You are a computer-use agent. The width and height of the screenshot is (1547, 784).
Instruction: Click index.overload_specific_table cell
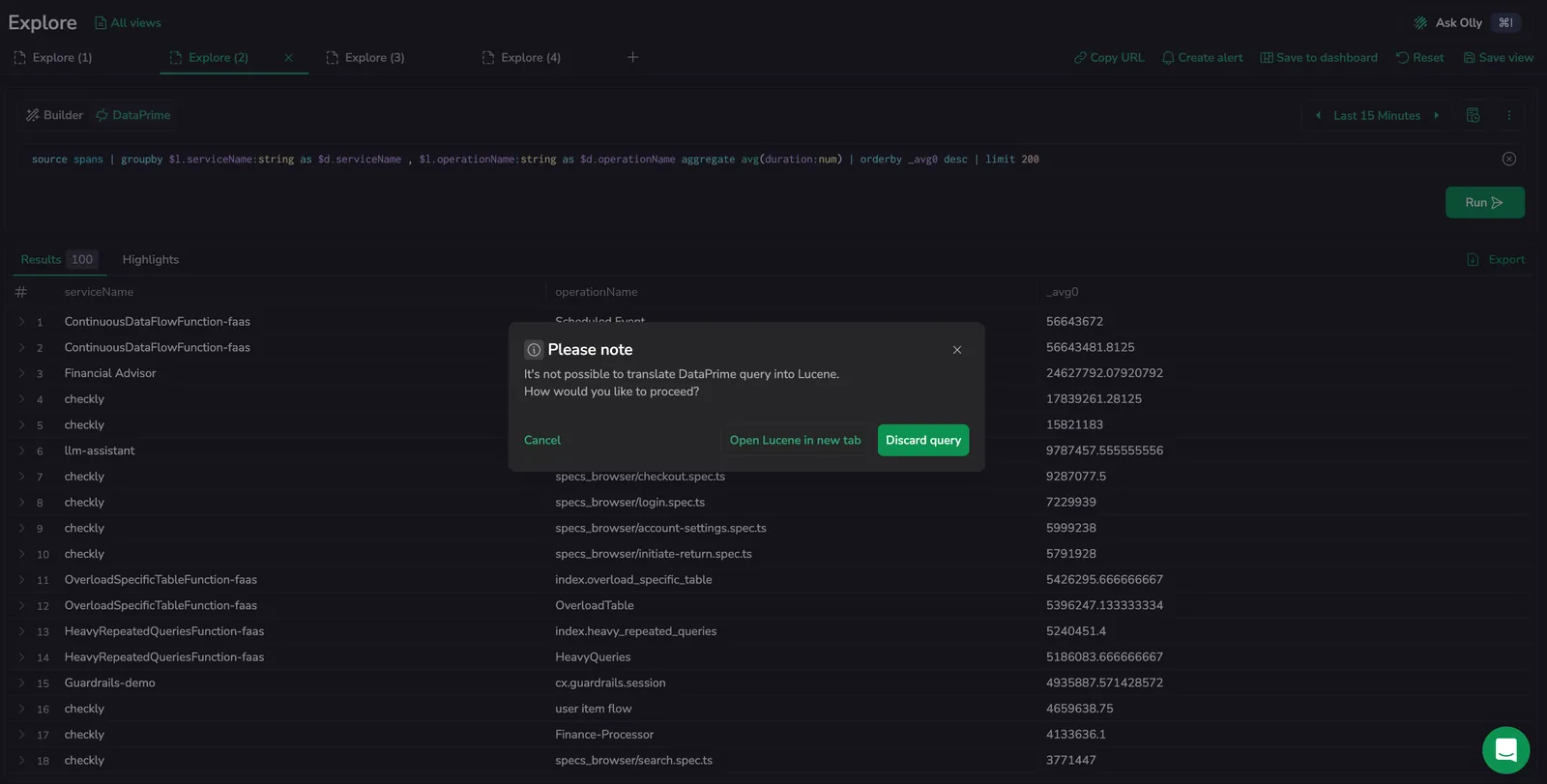633,580
